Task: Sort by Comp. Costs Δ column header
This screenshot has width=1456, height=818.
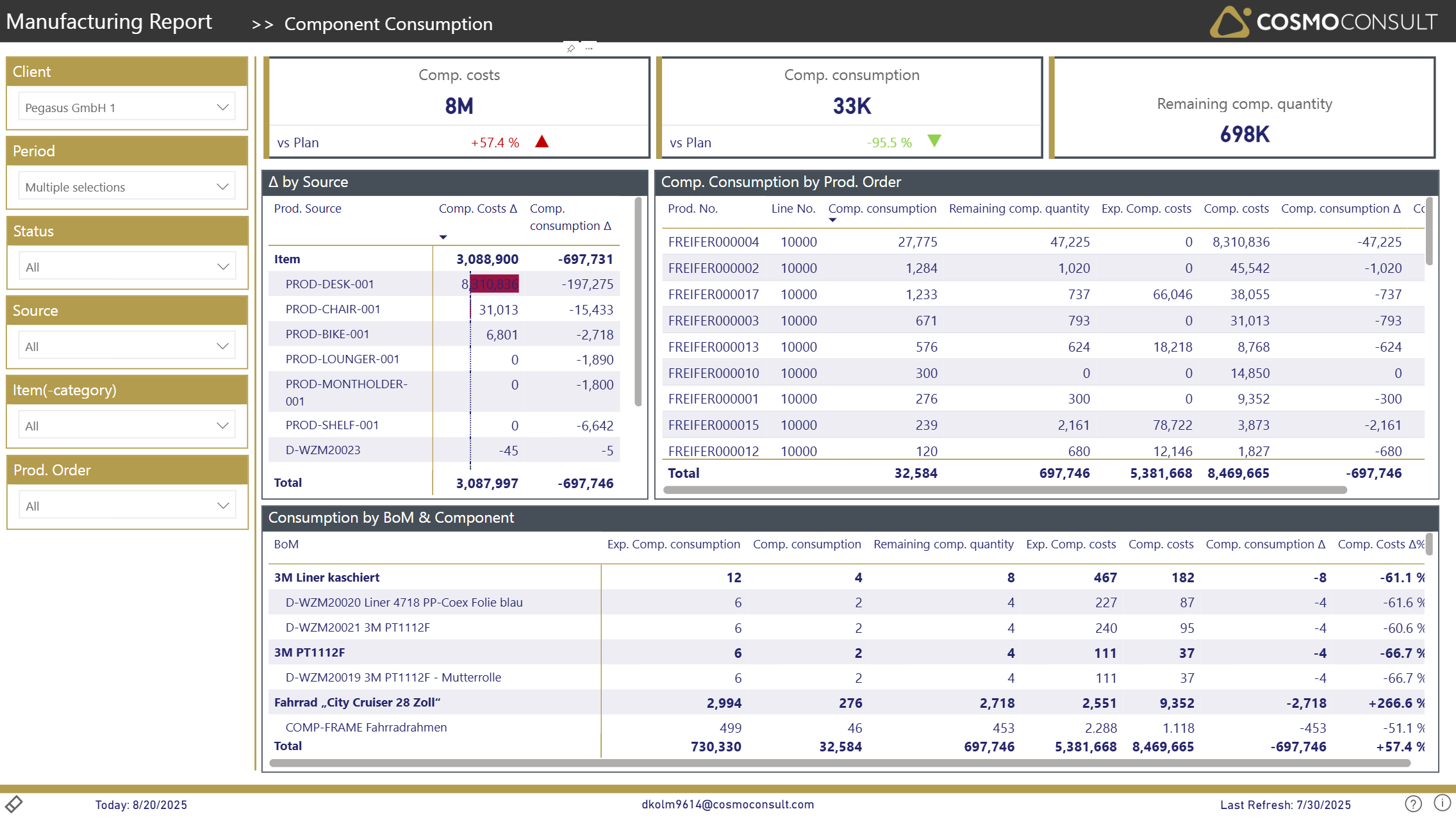Action: (477, 209)
